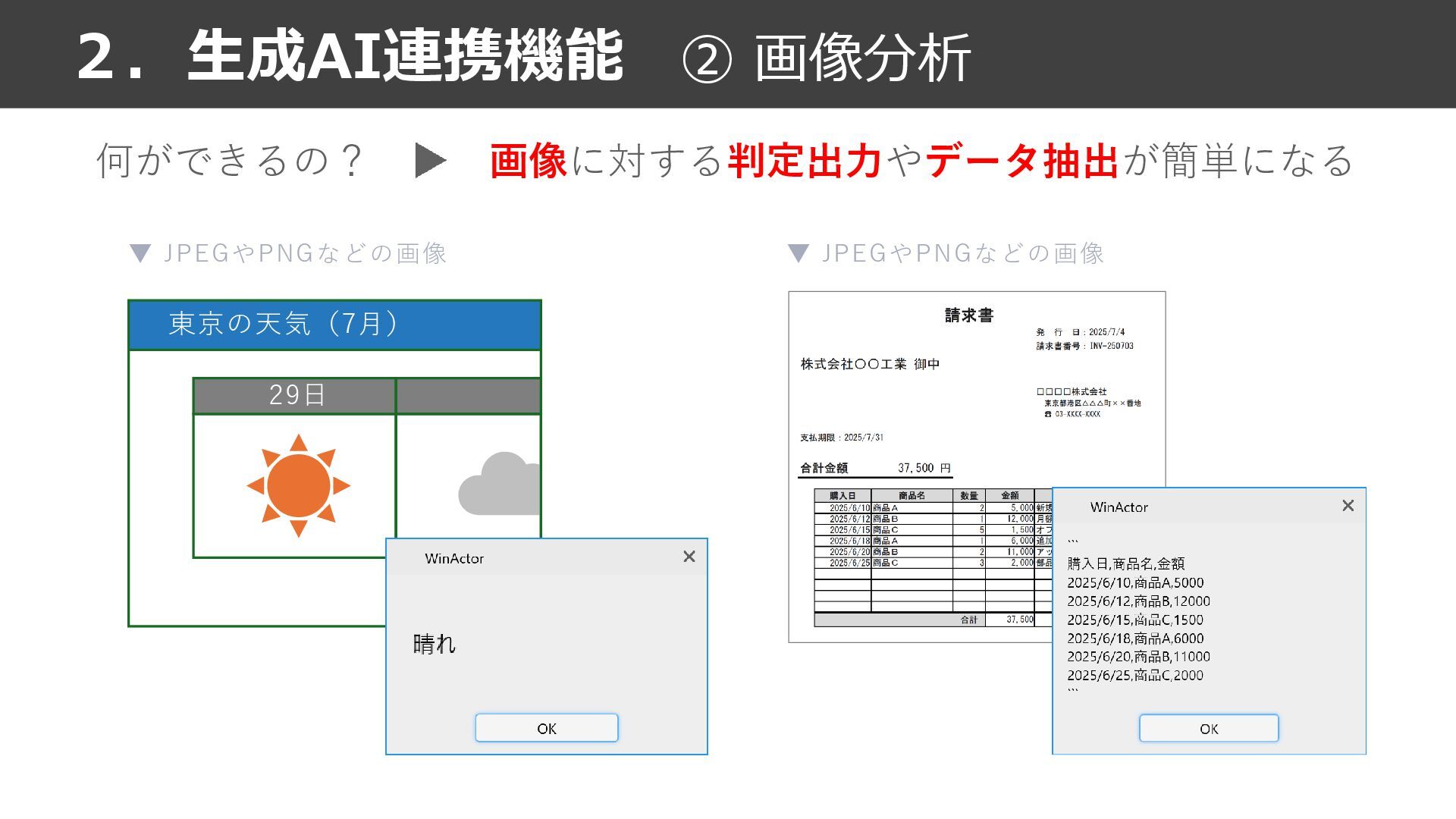Click the 請求書 invoice title
The width and height of the screenshot is (1456, 819).
tap(969, 315)
